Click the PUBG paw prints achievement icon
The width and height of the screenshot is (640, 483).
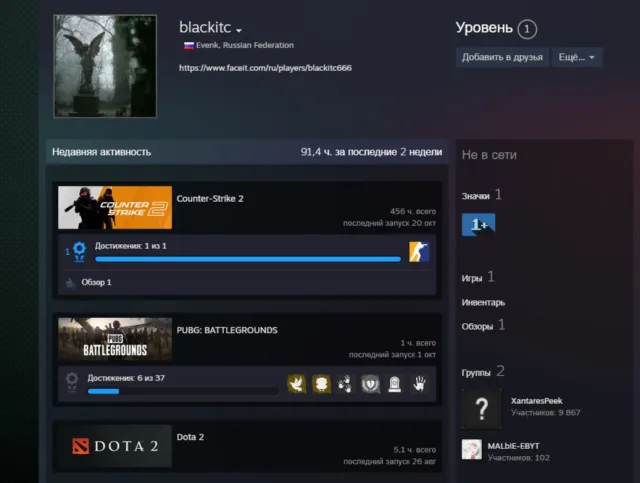346,384
